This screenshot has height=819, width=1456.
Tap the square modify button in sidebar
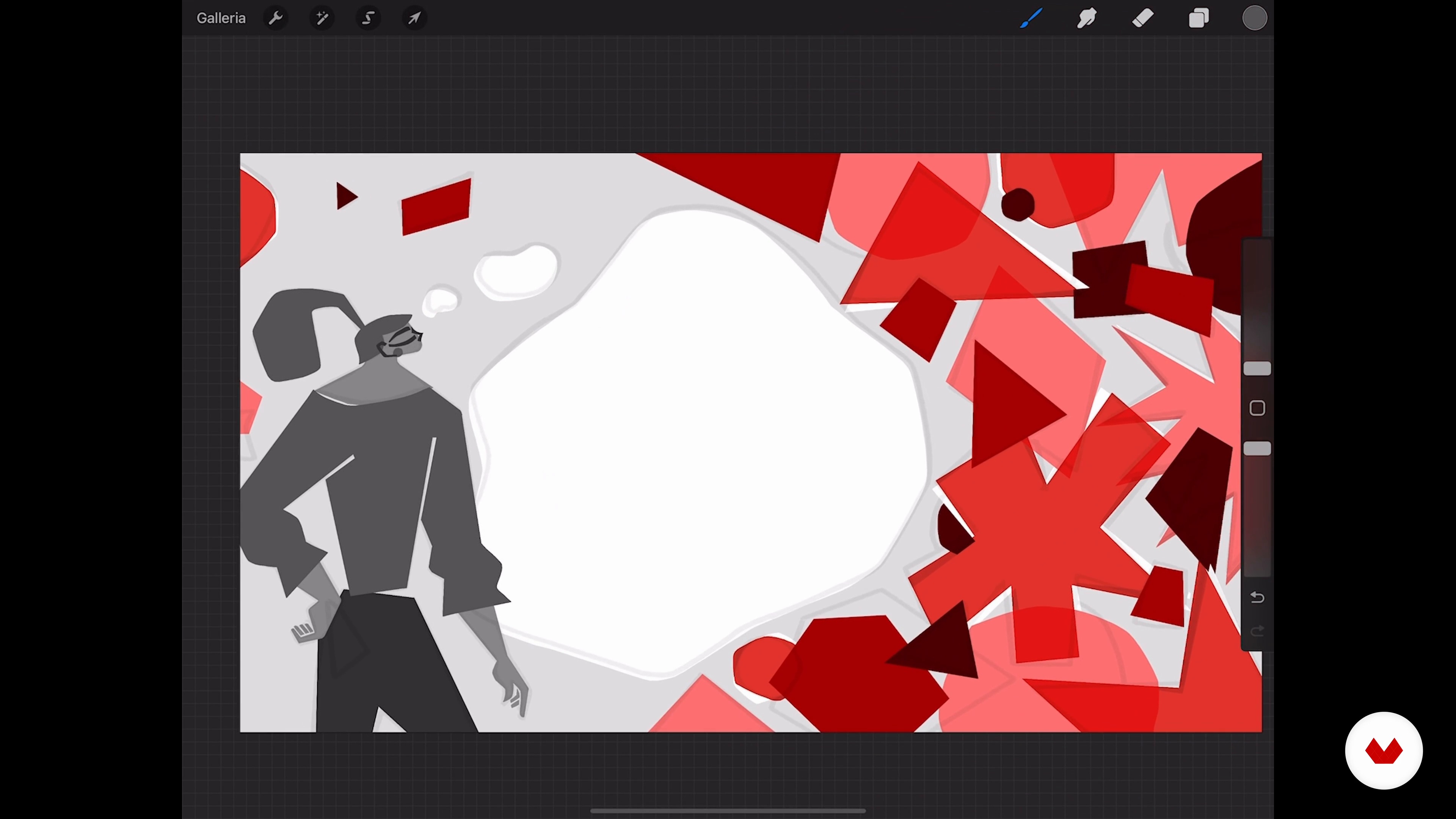(1257, 408)
